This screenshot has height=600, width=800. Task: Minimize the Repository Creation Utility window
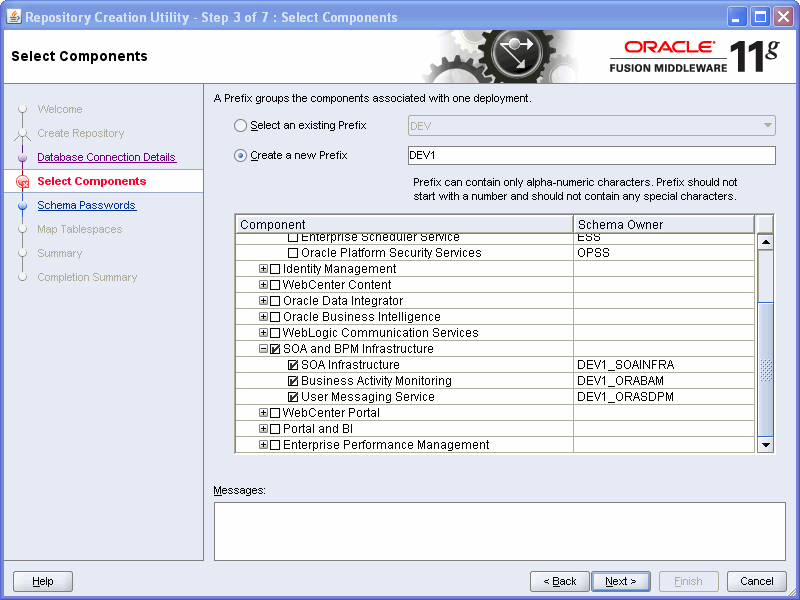(x=736, y=17)
